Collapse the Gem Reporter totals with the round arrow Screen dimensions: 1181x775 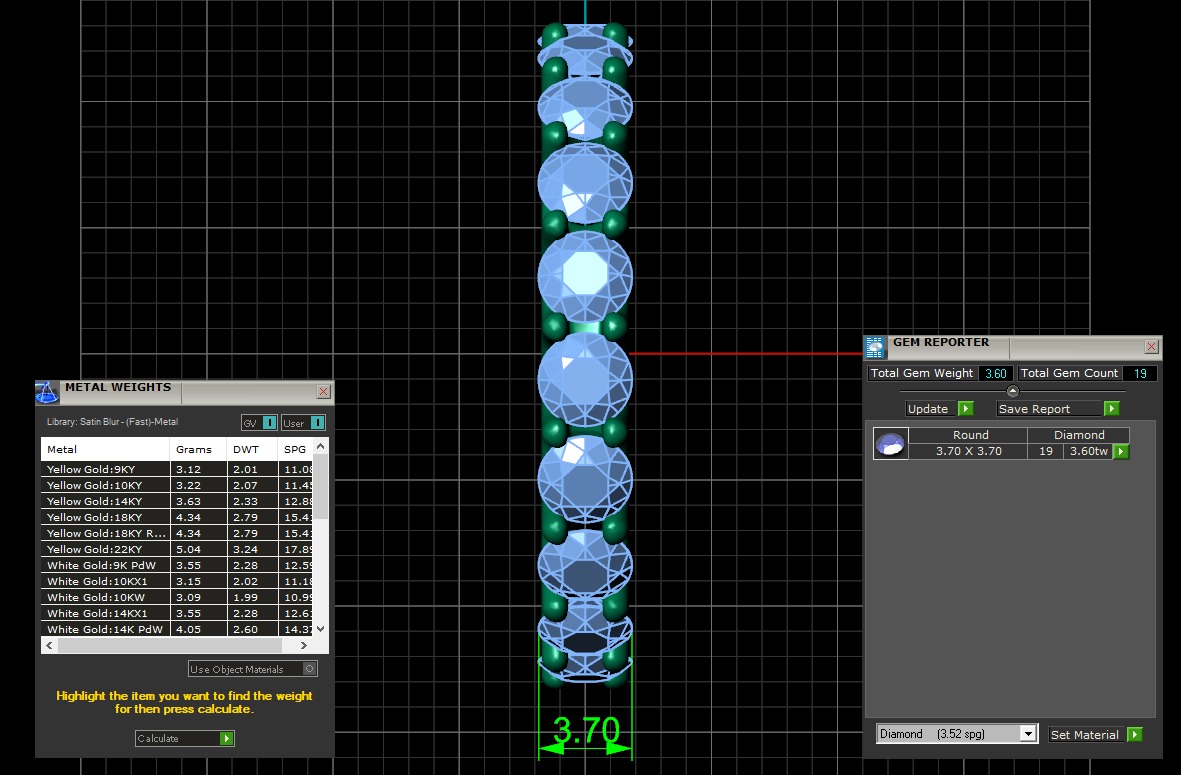[x=1012, y=391]
